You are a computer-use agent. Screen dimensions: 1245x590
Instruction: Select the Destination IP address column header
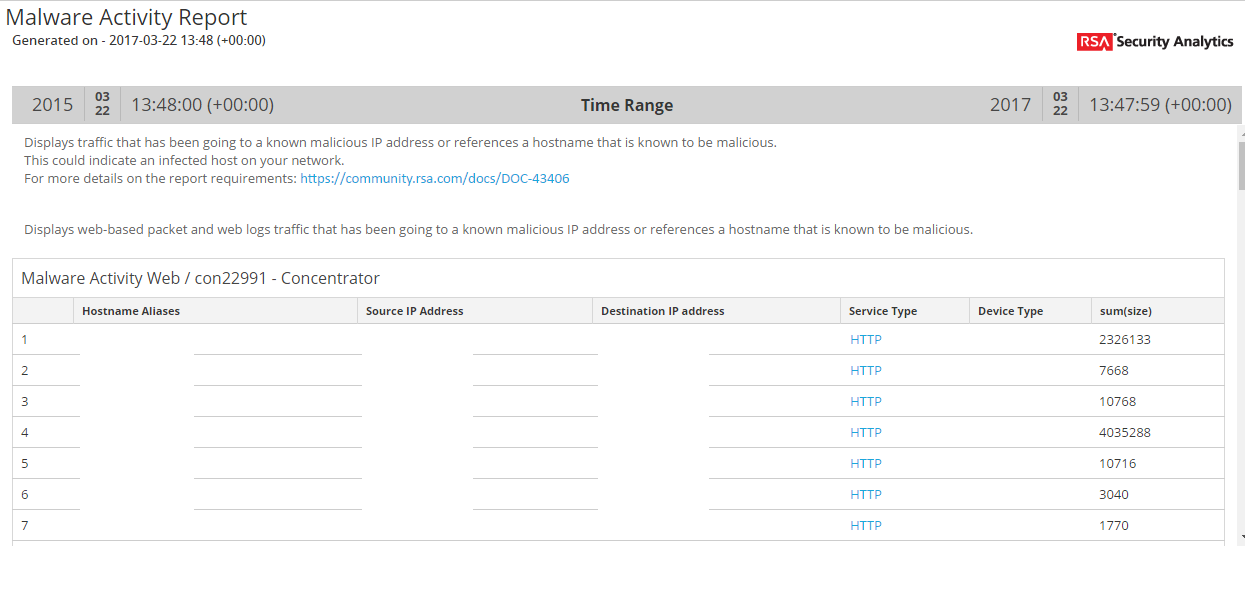click(x=662, y=311)
